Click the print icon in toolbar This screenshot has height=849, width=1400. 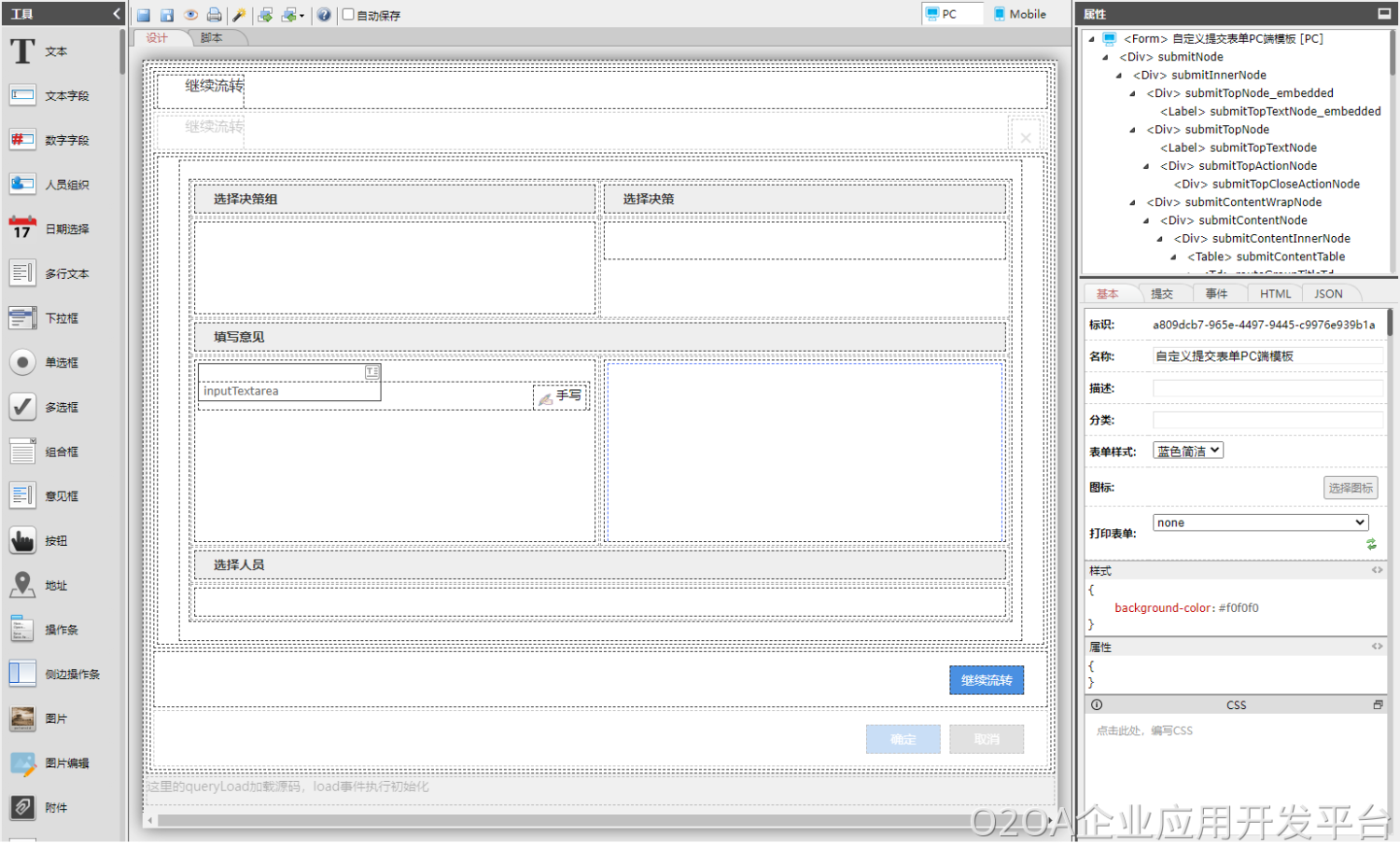click(214, 15)
